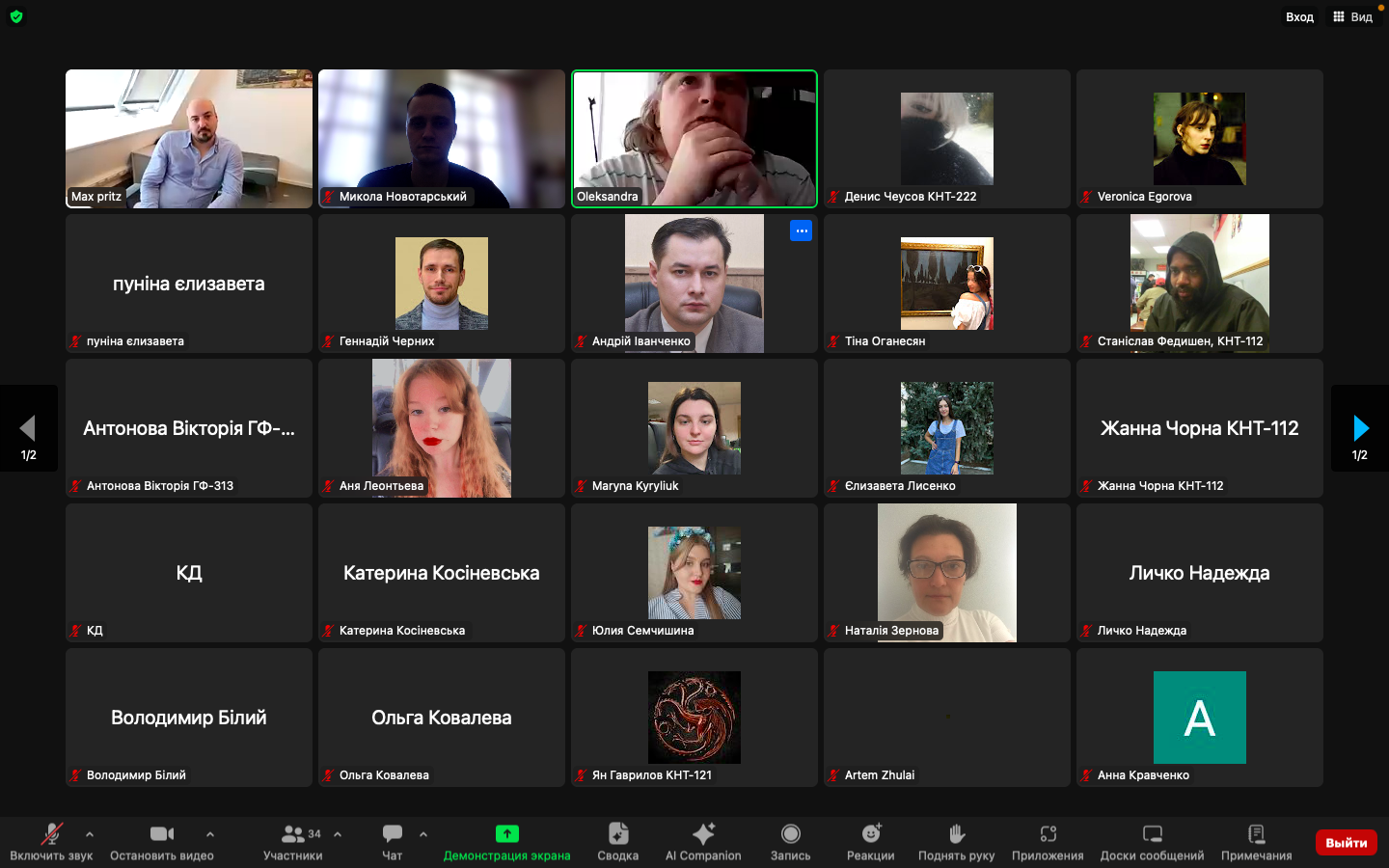Expand video options arrow beside camera

point(210,834)
